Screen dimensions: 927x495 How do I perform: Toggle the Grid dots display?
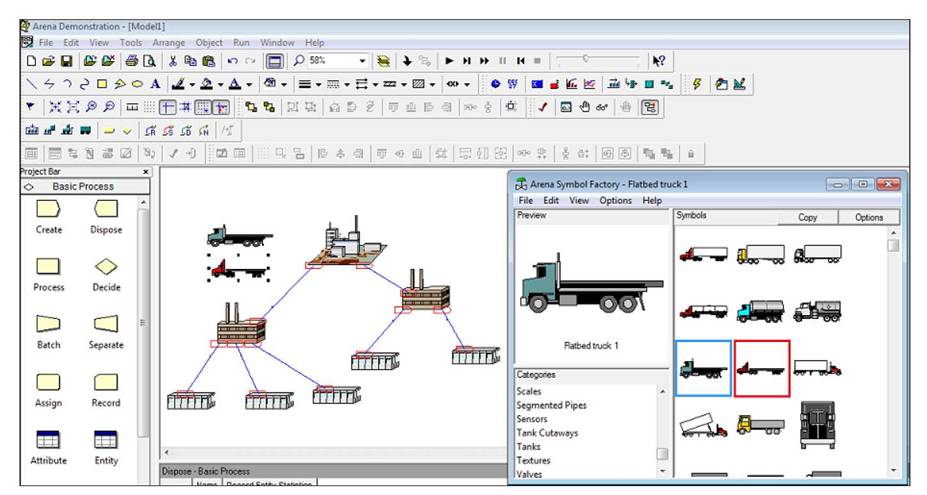[150, 107]
